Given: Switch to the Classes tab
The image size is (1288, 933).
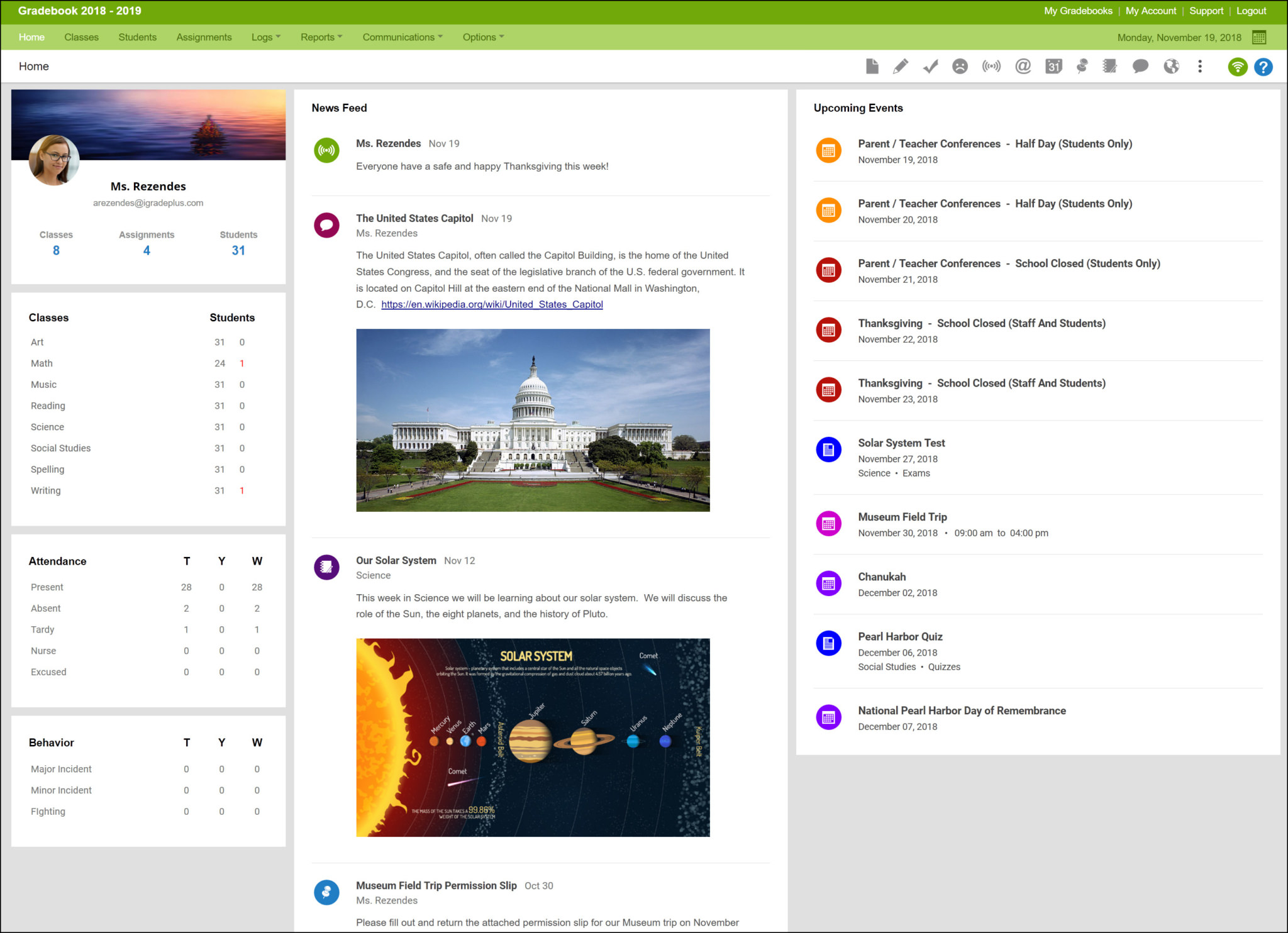Looking at the screenshot, I should click(81, 37).
